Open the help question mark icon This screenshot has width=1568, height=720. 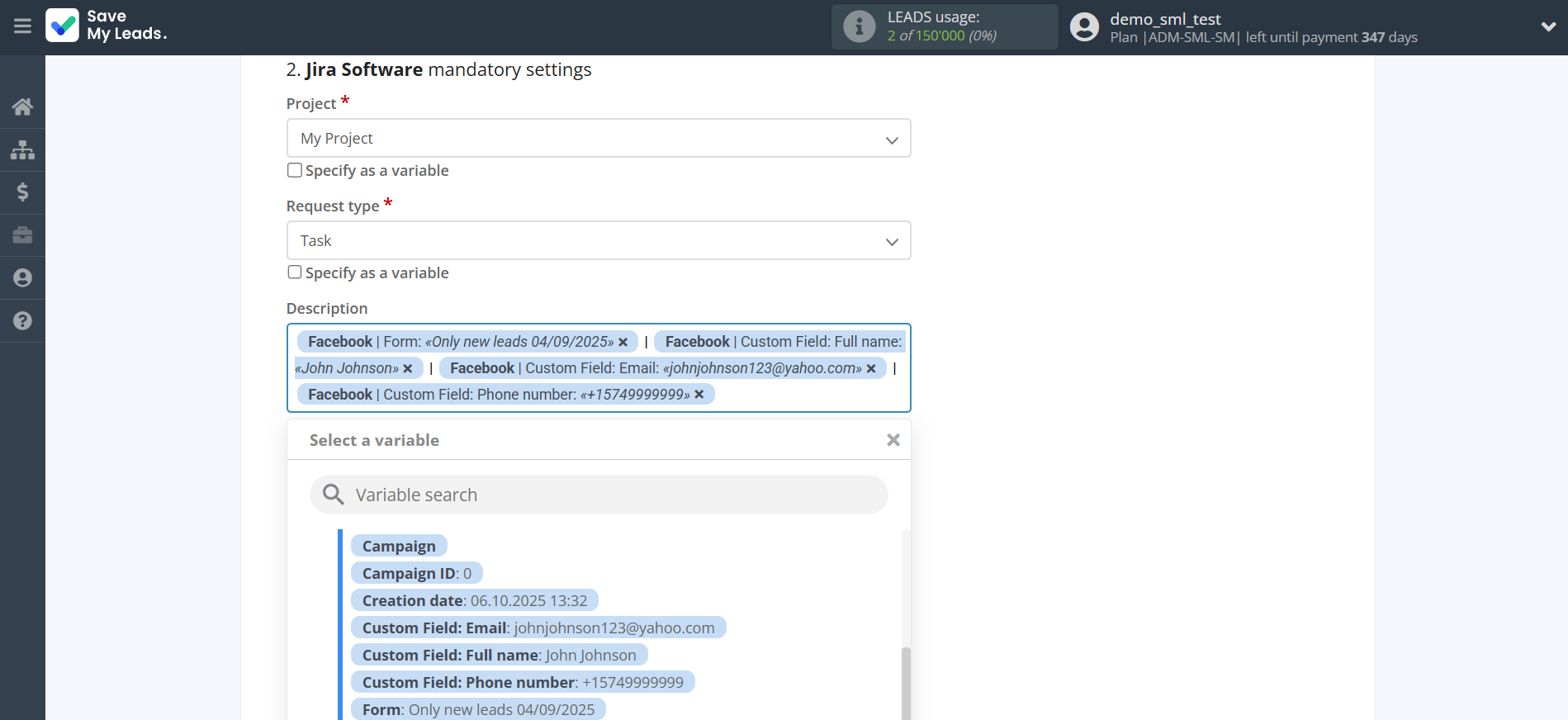[22, 321]
